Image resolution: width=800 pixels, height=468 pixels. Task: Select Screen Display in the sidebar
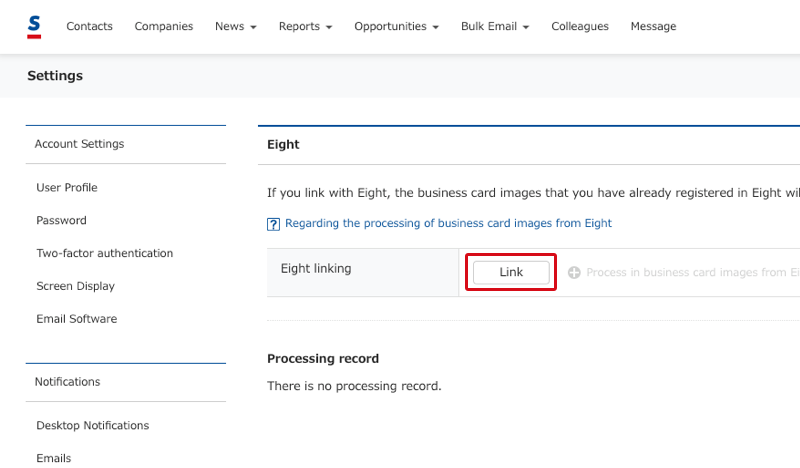(76, 286)
